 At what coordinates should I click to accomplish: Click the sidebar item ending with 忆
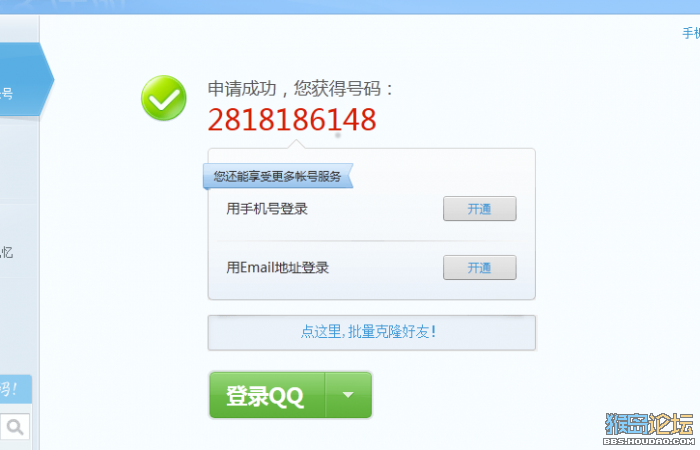7,252
